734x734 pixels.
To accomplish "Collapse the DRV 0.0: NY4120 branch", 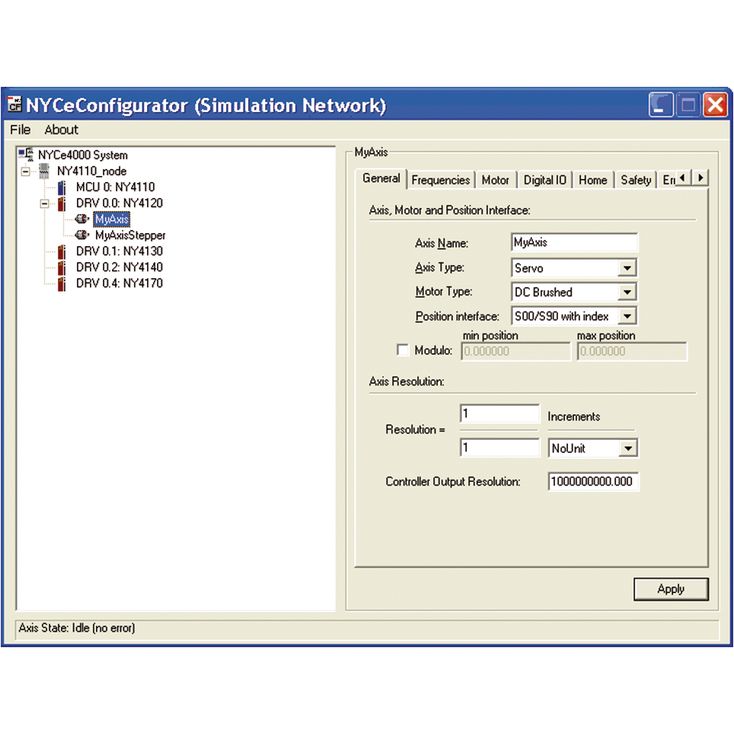I will coord(44,203).
